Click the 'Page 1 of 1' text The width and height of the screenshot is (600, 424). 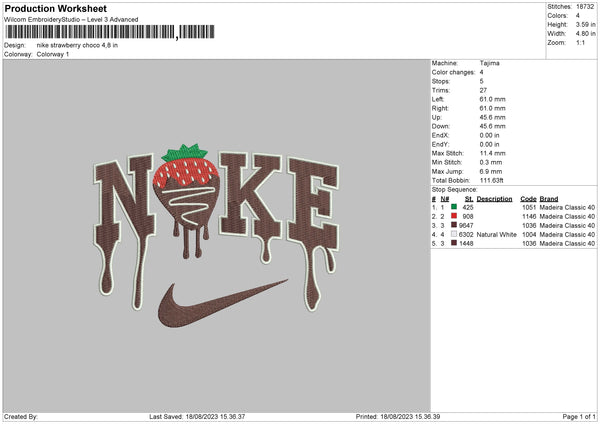click(579, 417)
